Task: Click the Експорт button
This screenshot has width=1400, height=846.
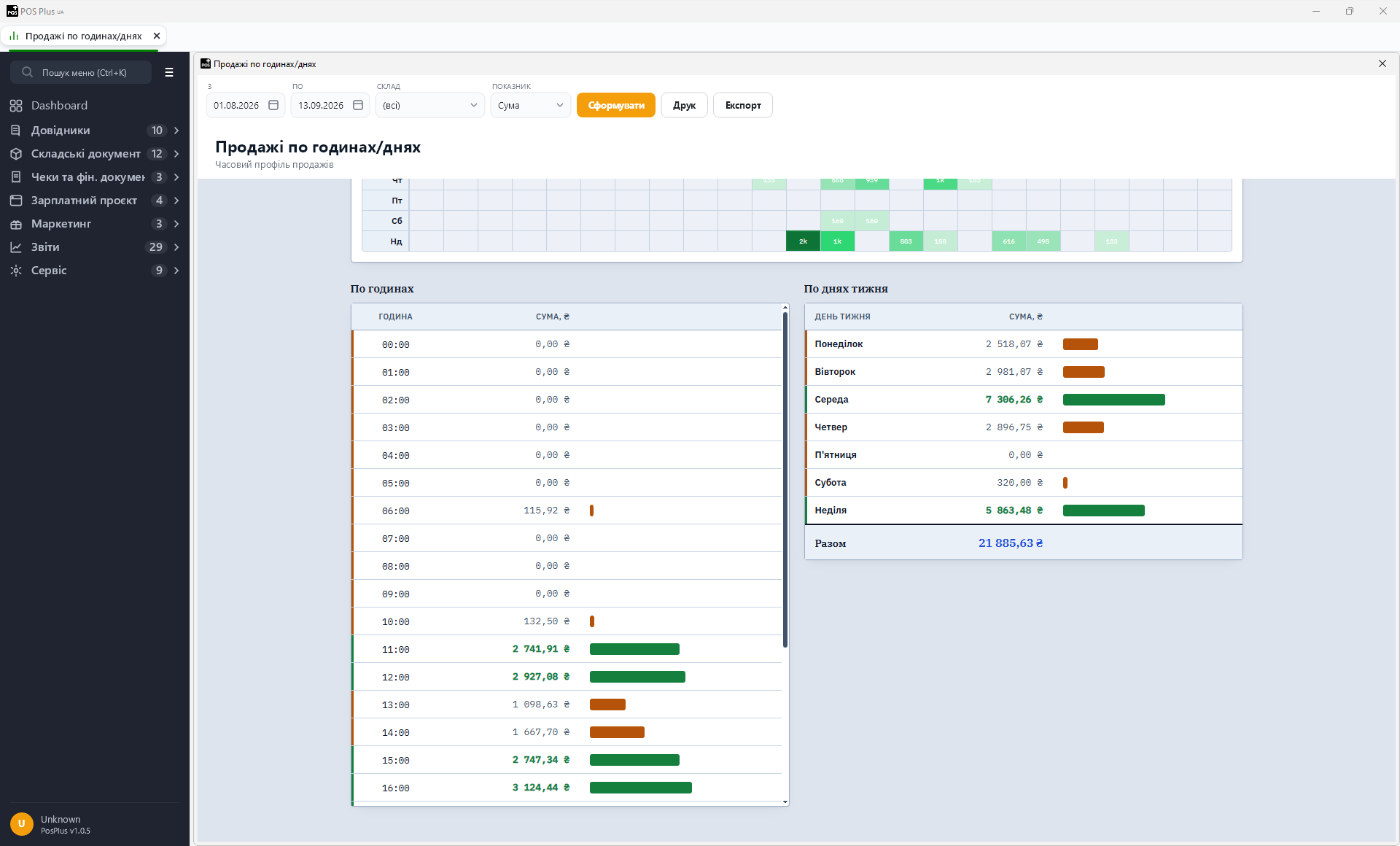Action: 743,105
